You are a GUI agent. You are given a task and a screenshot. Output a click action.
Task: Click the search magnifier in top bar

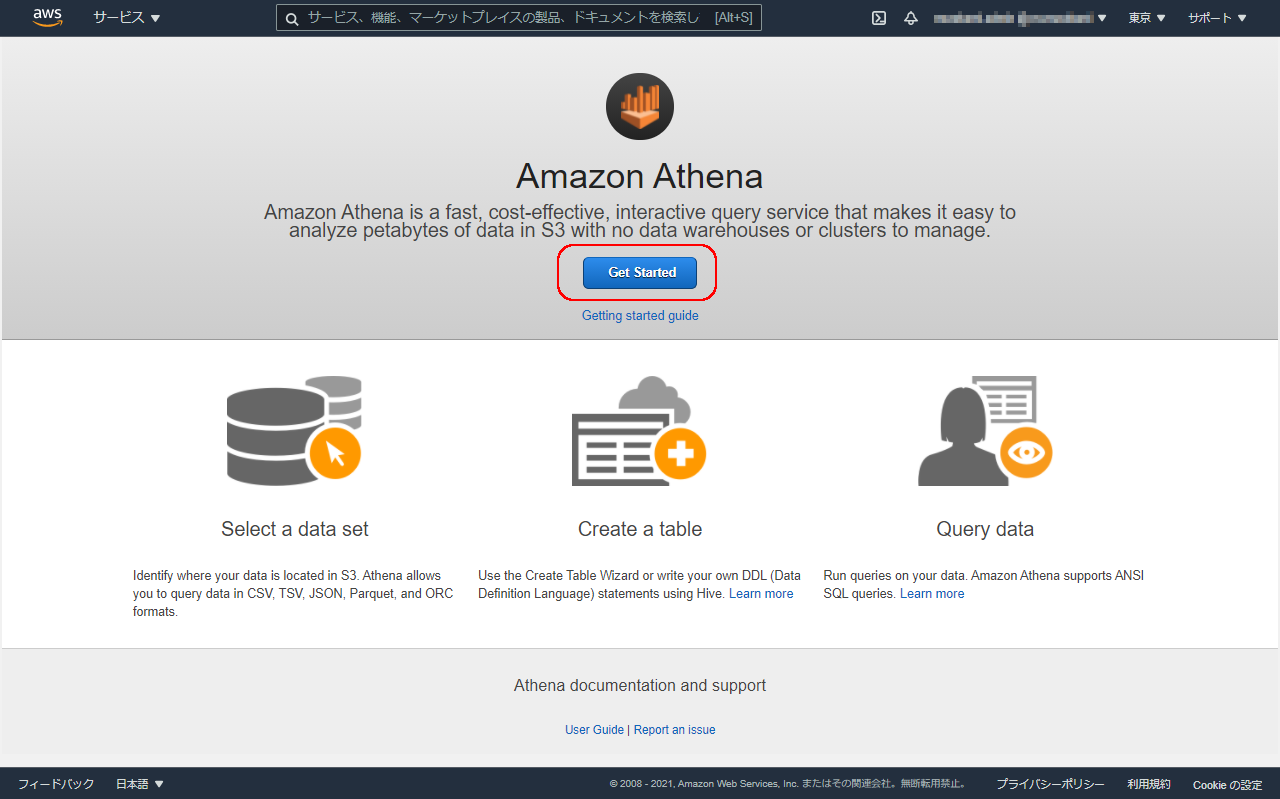click(291, 18)
